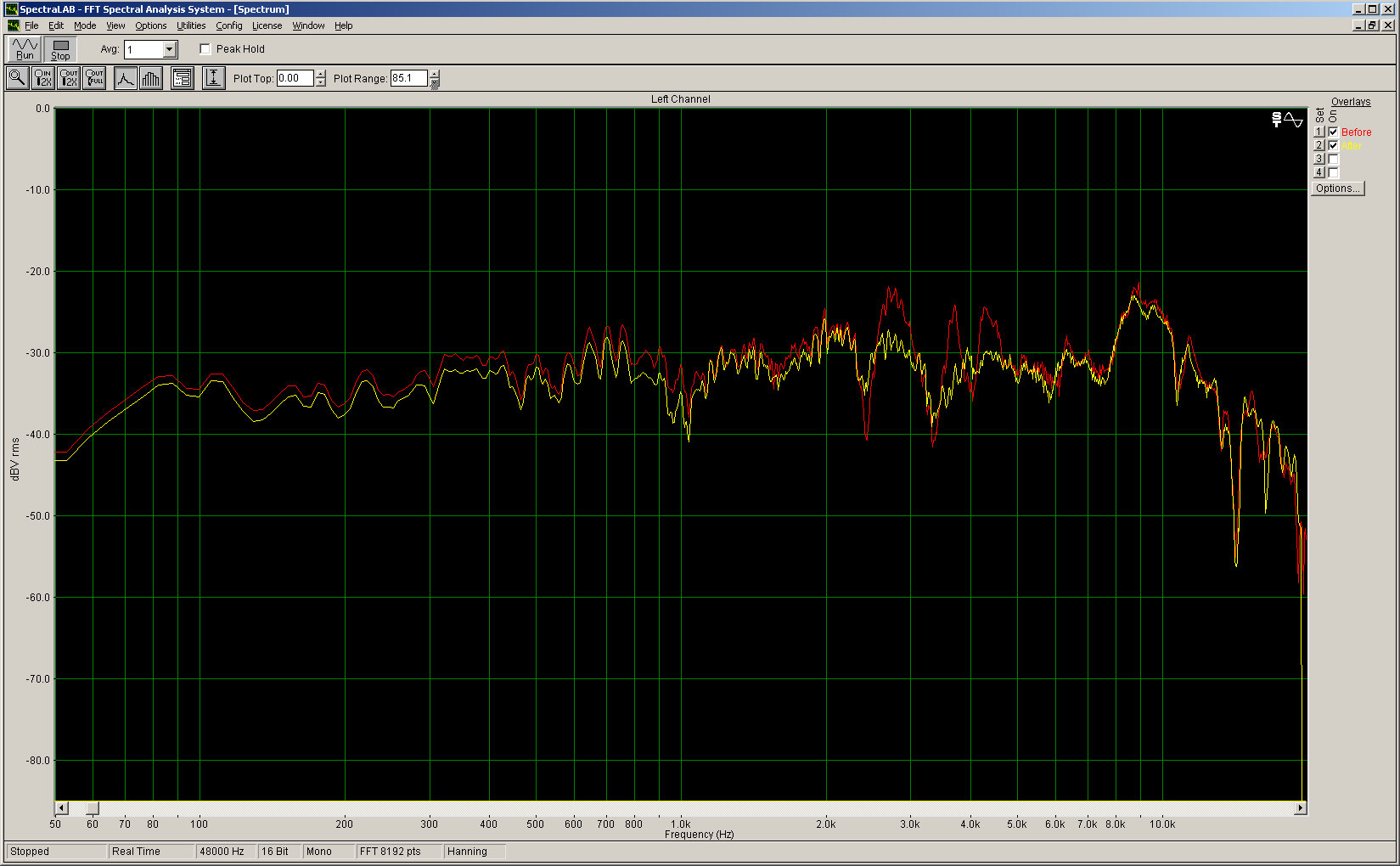Click the Before overlay label
The image size is (1400, 866).
point(1357,132)
